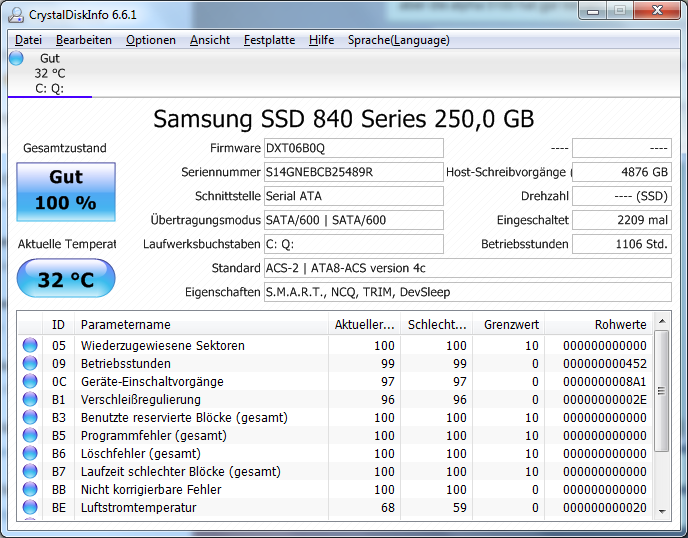This screenshot has height=538, width=688.
Task: Click status orb for Benutzte reservierte Blöcke row
Action: [30, 417]
